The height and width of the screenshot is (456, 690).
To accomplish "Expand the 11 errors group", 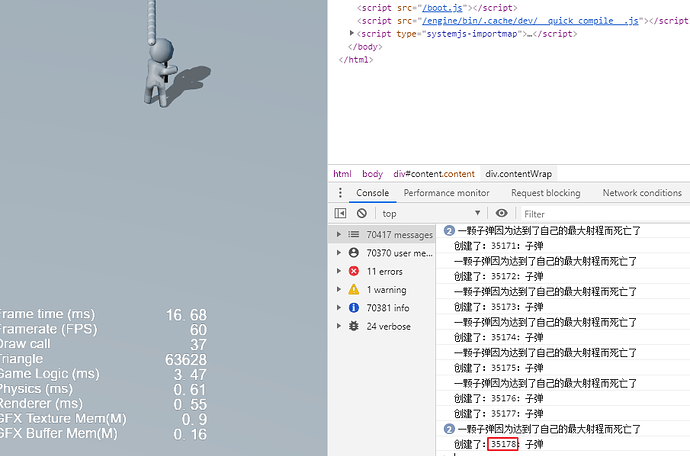I will coord(338,271).
